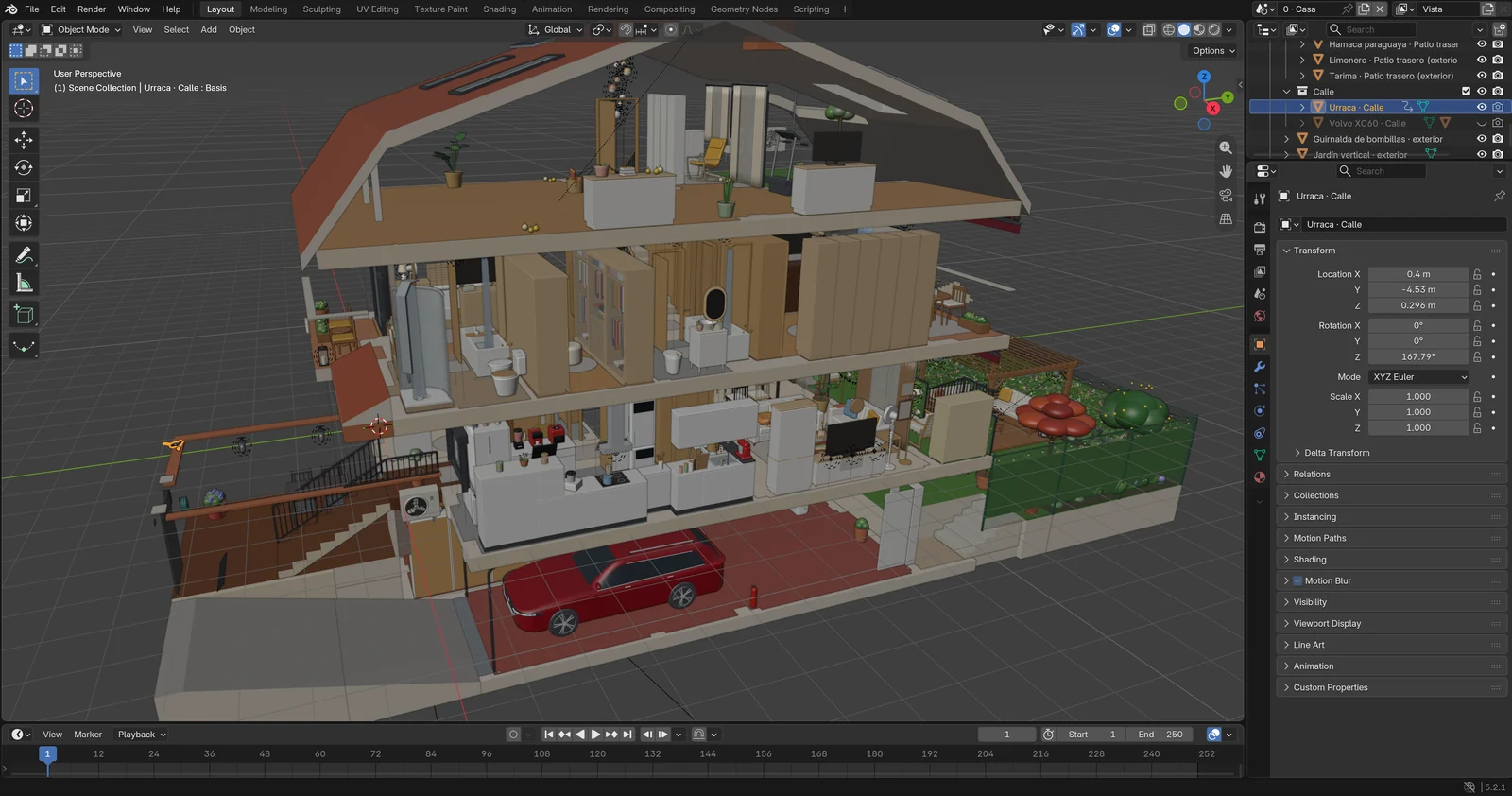
Task: Select the Annotate tool
Action: pos(24,255)
